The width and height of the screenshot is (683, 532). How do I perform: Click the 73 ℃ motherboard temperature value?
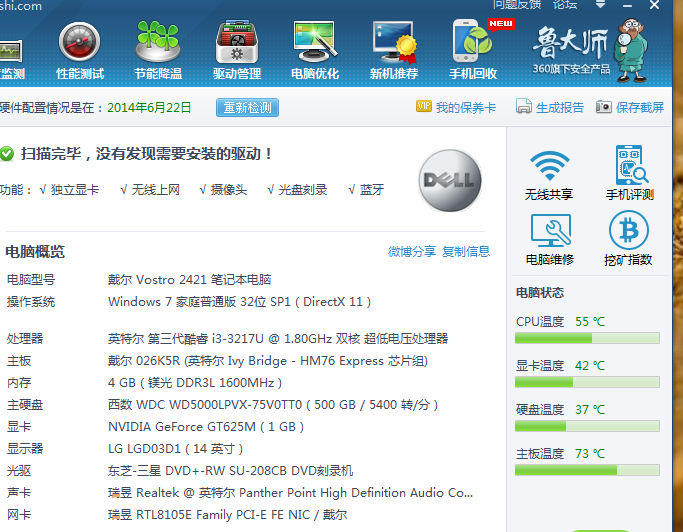coord(590,454)
